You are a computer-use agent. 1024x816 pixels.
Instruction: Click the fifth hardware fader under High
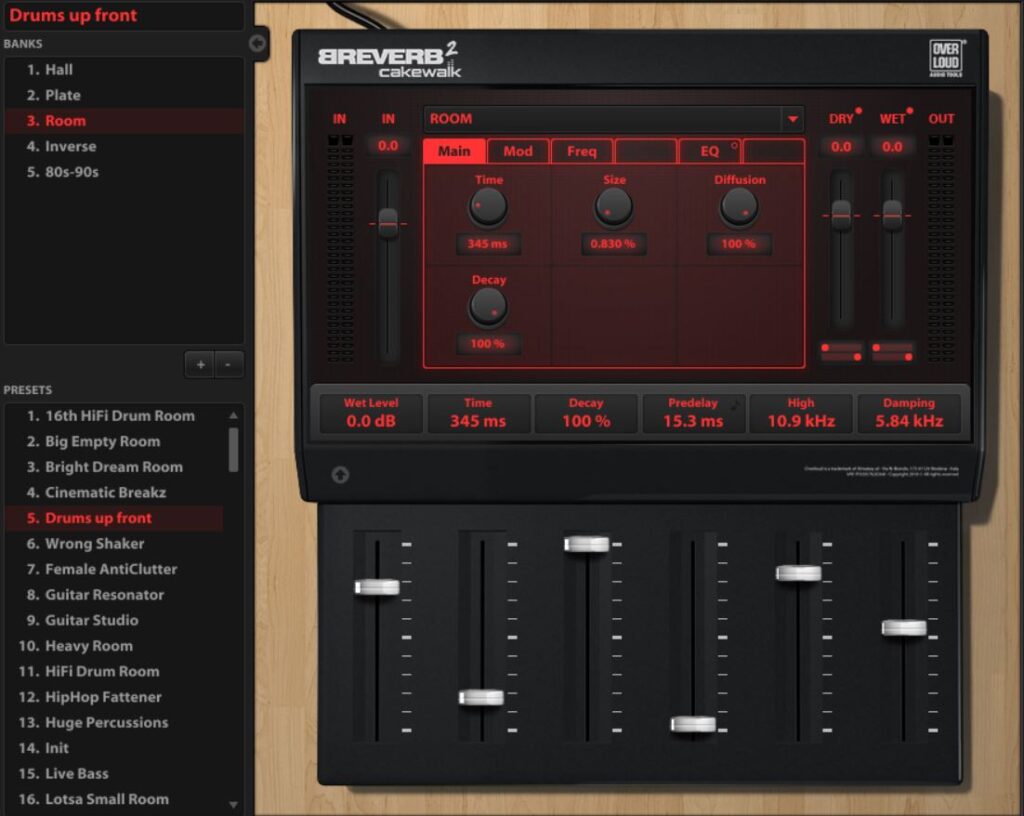pyautogui.click(x=798, y=573)
